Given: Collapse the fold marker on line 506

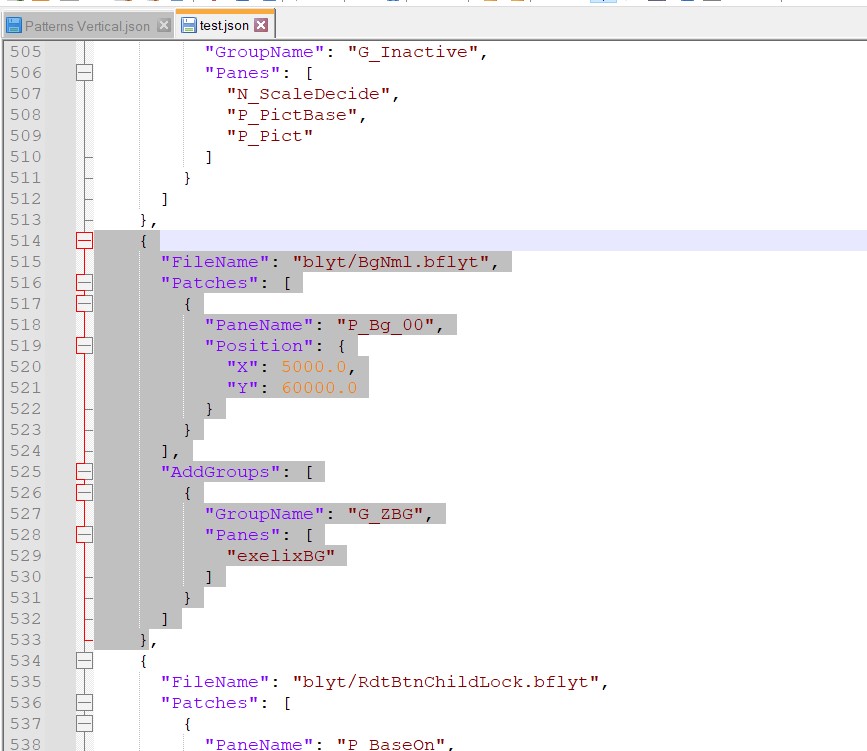Looking at the screenshot, I should (84, 72).
